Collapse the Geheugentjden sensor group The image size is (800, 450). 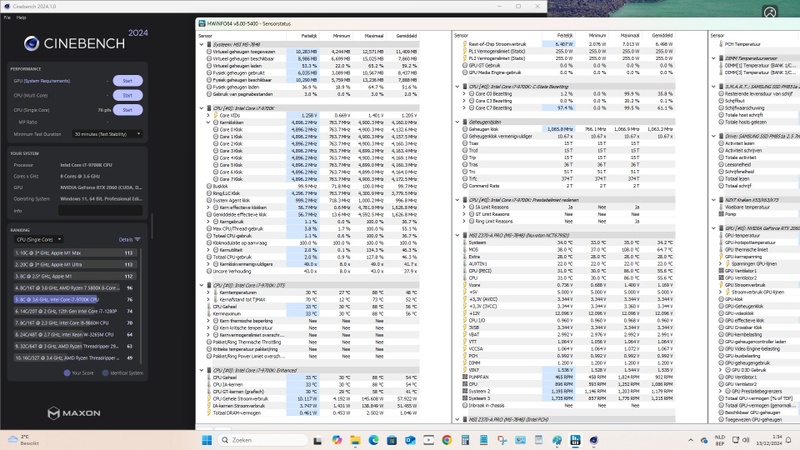pos(458,122)
